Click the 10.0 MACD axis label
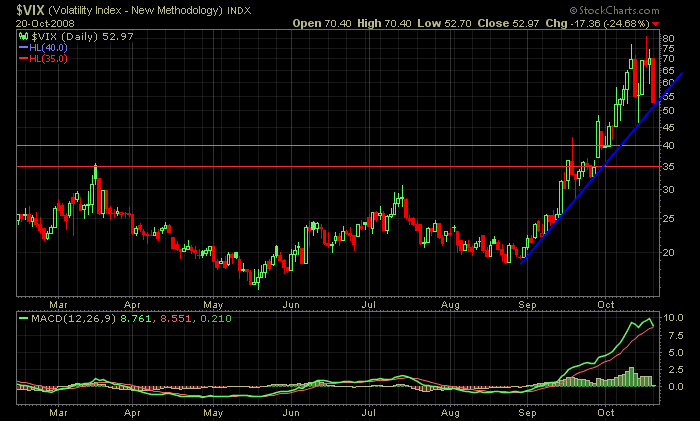The height and width of the screenshot is (421, 700). pyautogui.click(x=673, y=318)
